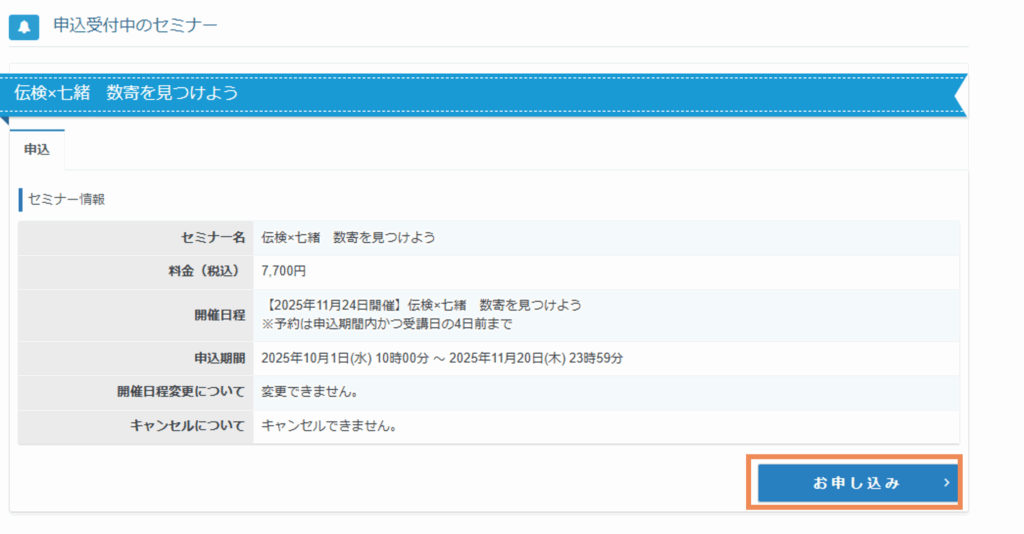This screenshot has height=534, width=1024.
Task: Select the 開催日程変更について row label
Action: pyautogui.click(x=181, y=392)
